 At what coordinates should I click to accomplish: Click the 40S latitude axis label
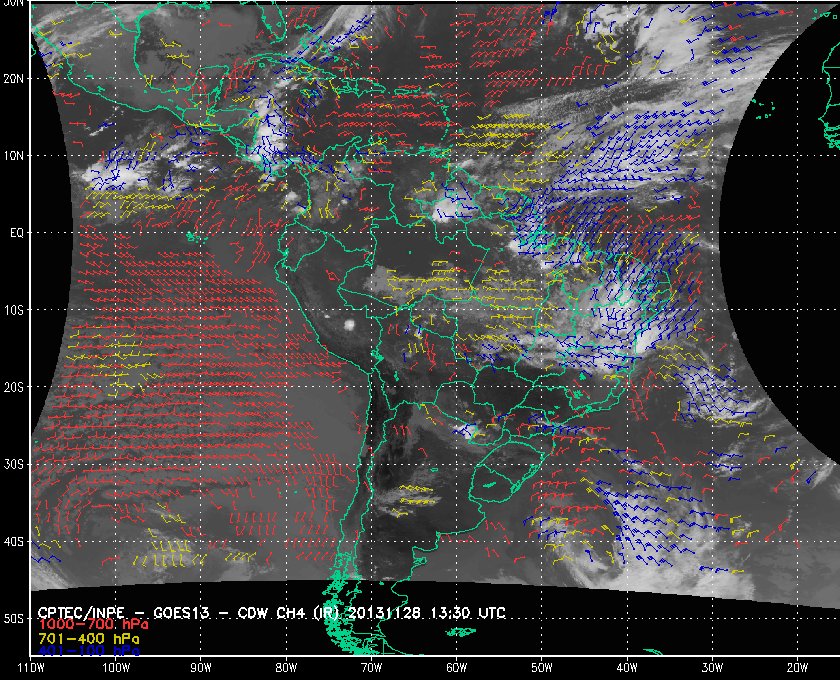pyautogui.click(x=13, y=542)
